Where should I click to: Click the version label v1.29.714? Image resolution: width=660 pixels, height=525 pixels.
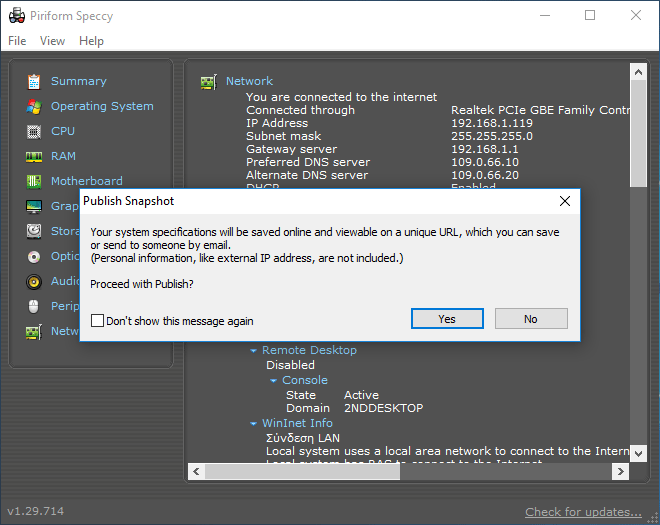pyautogui.click(x=36, y=511)
